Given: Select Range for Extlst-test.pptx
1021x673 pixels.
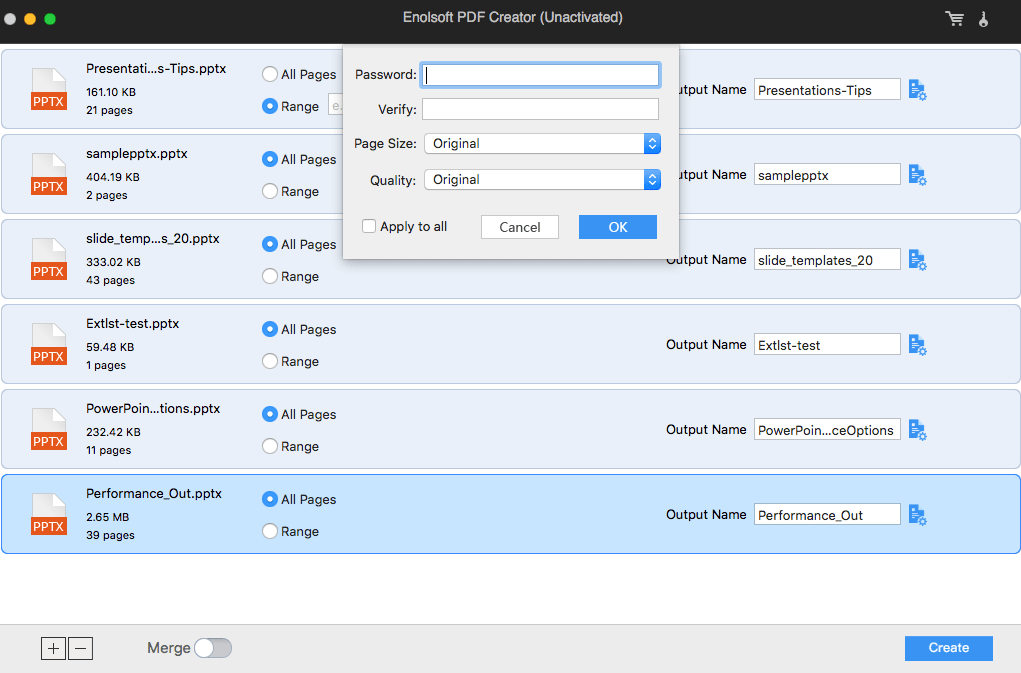Looking at the screenshot, I should (x=270, y=361).
